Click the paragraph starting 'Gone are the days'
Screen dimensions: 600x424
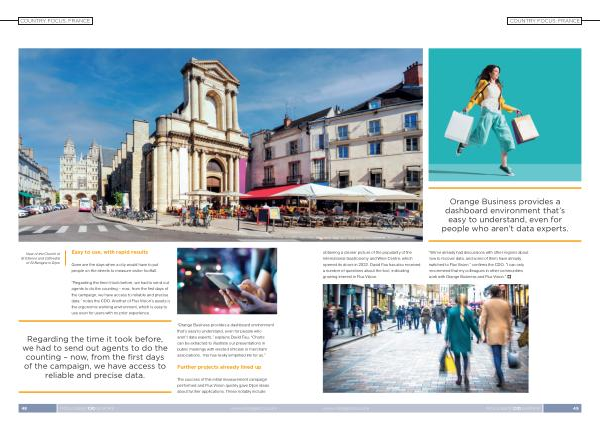114,267
